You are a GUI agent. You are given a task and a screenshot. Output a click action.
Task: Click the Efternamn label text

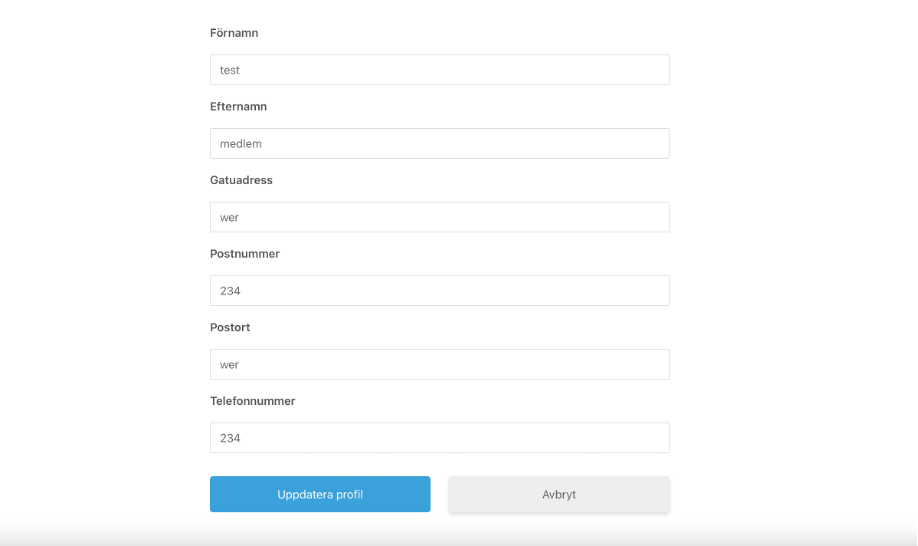(238, 107)
